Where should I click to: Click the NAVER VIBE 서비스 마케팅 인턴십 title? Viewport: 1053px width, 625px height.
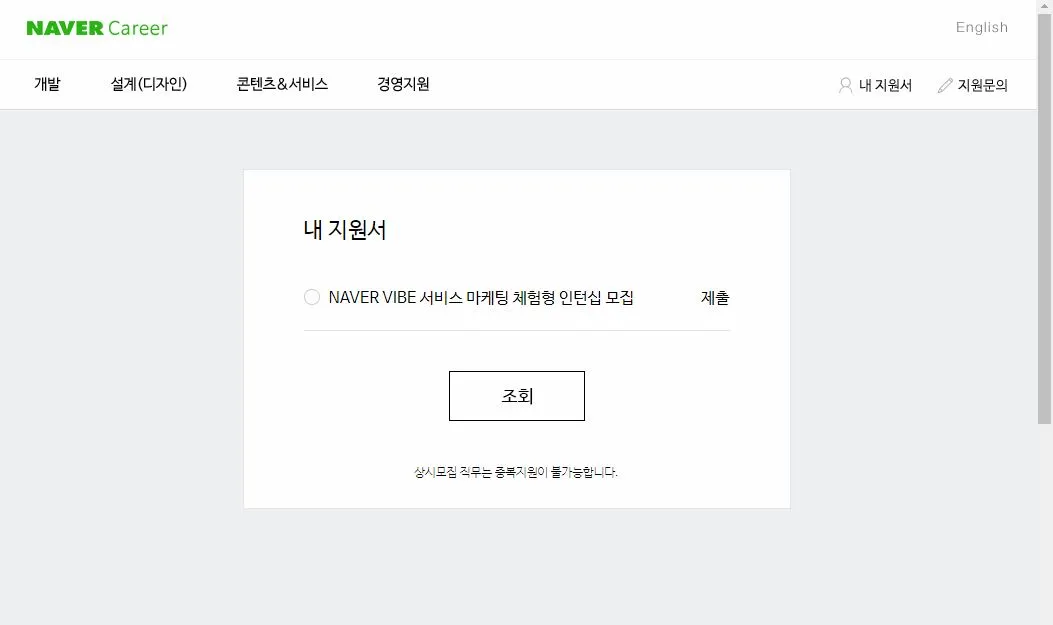coord(481,297)
